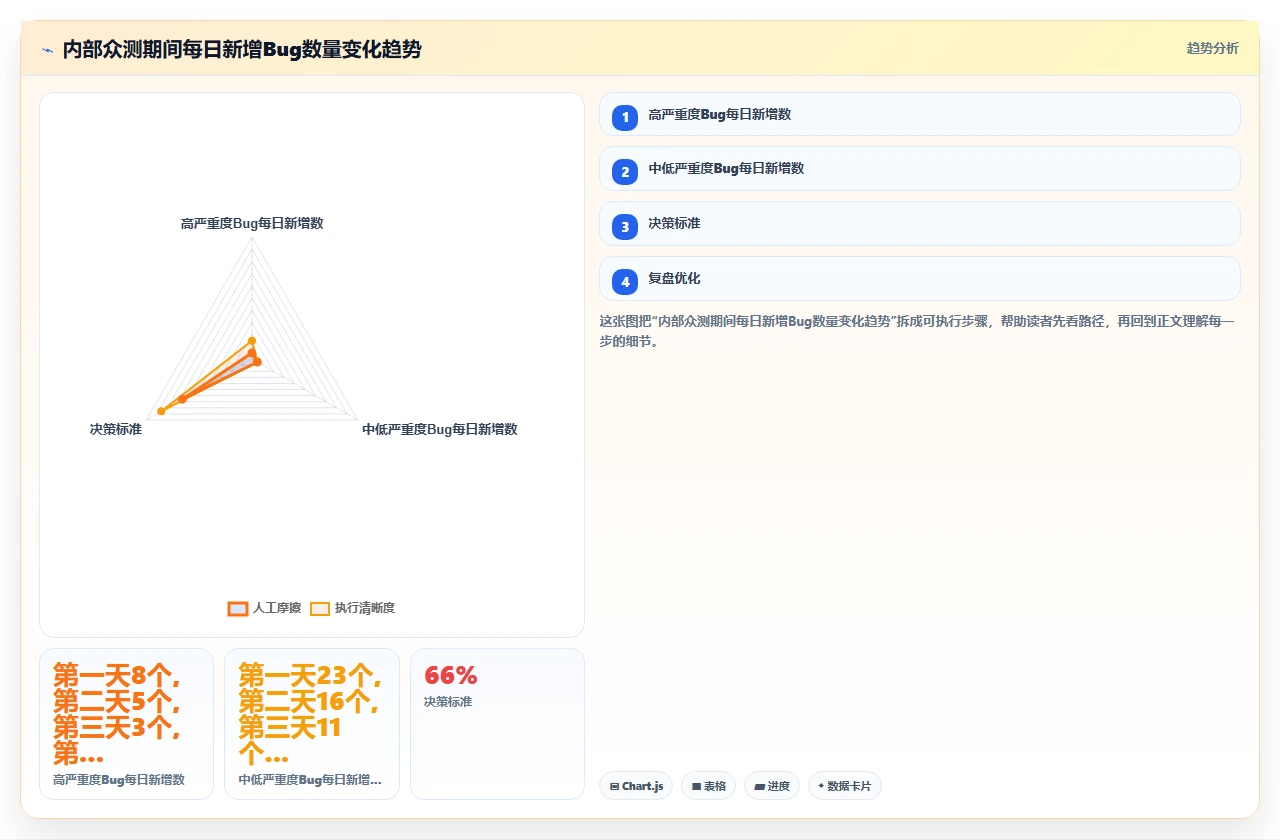Click the 进度 tag chip
Viewport: 1280px width, 840px height.
(x=772, y=786)
